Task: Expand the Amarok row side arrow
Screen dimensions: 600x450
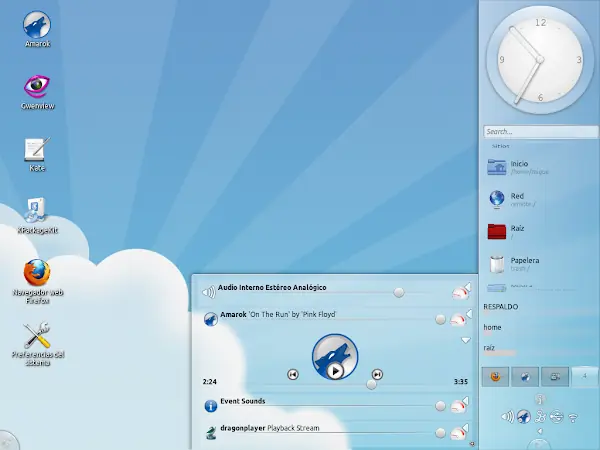Action: (x=469, y=314)
